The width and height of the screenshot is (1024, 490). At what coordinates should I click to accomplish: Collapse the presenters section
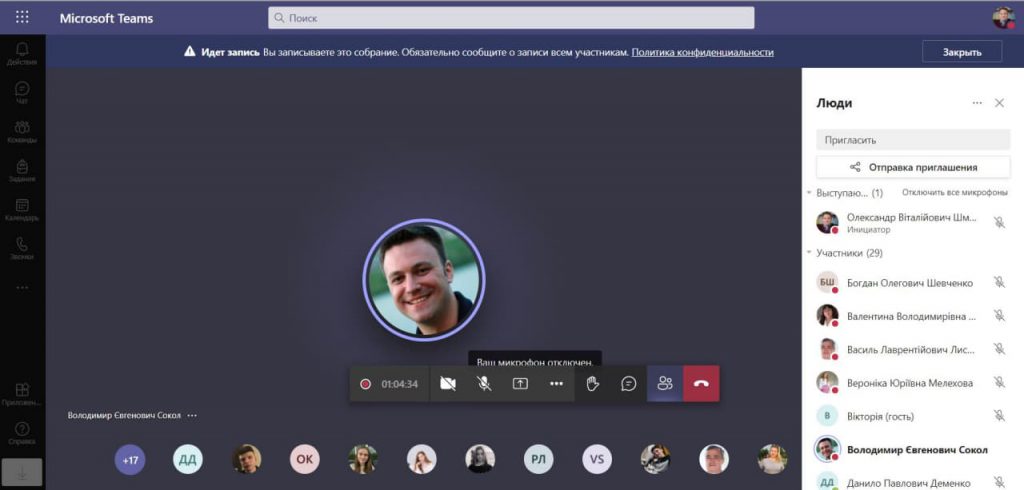point(810,193)
